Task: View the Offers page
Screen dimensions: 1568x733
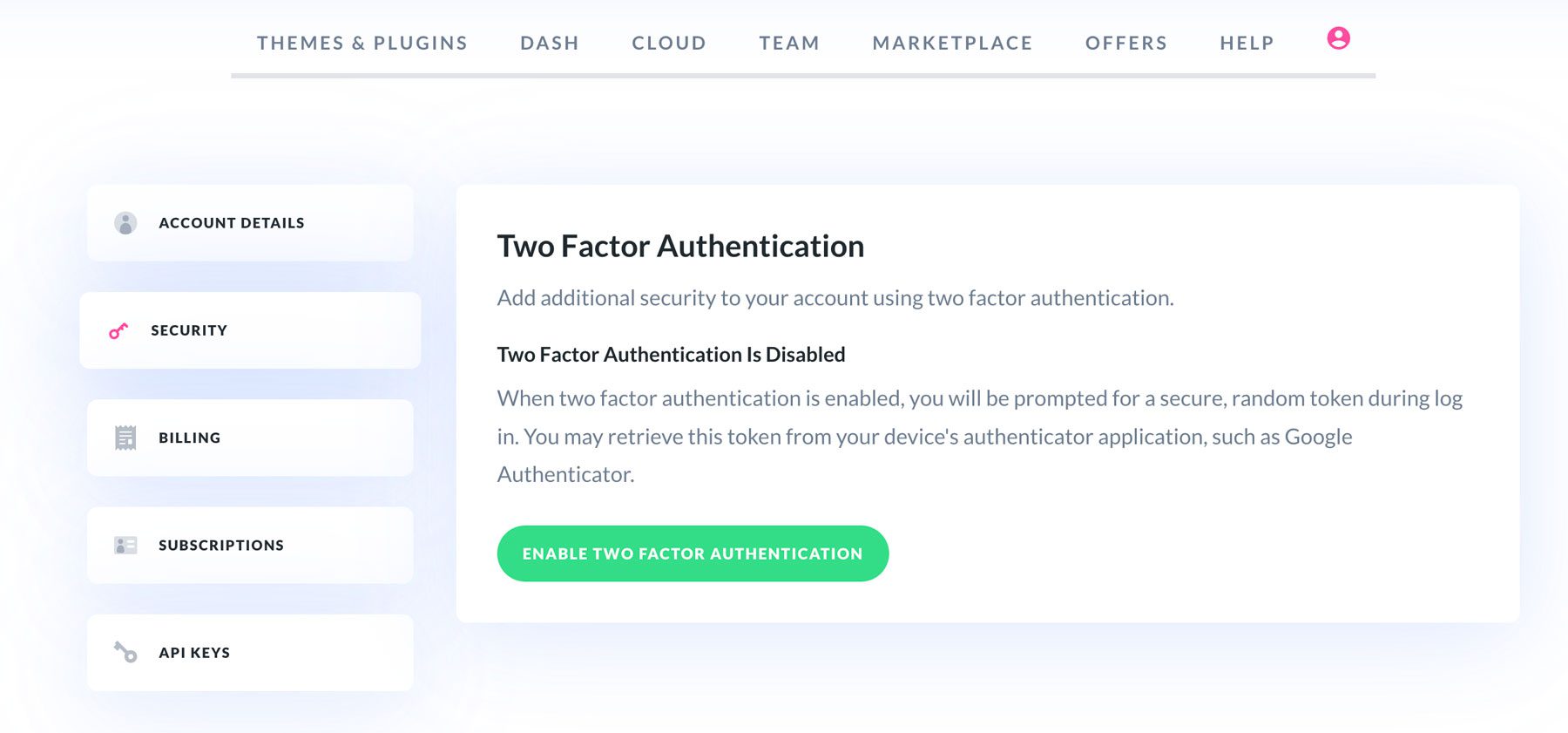Action: coord(1126,42)
